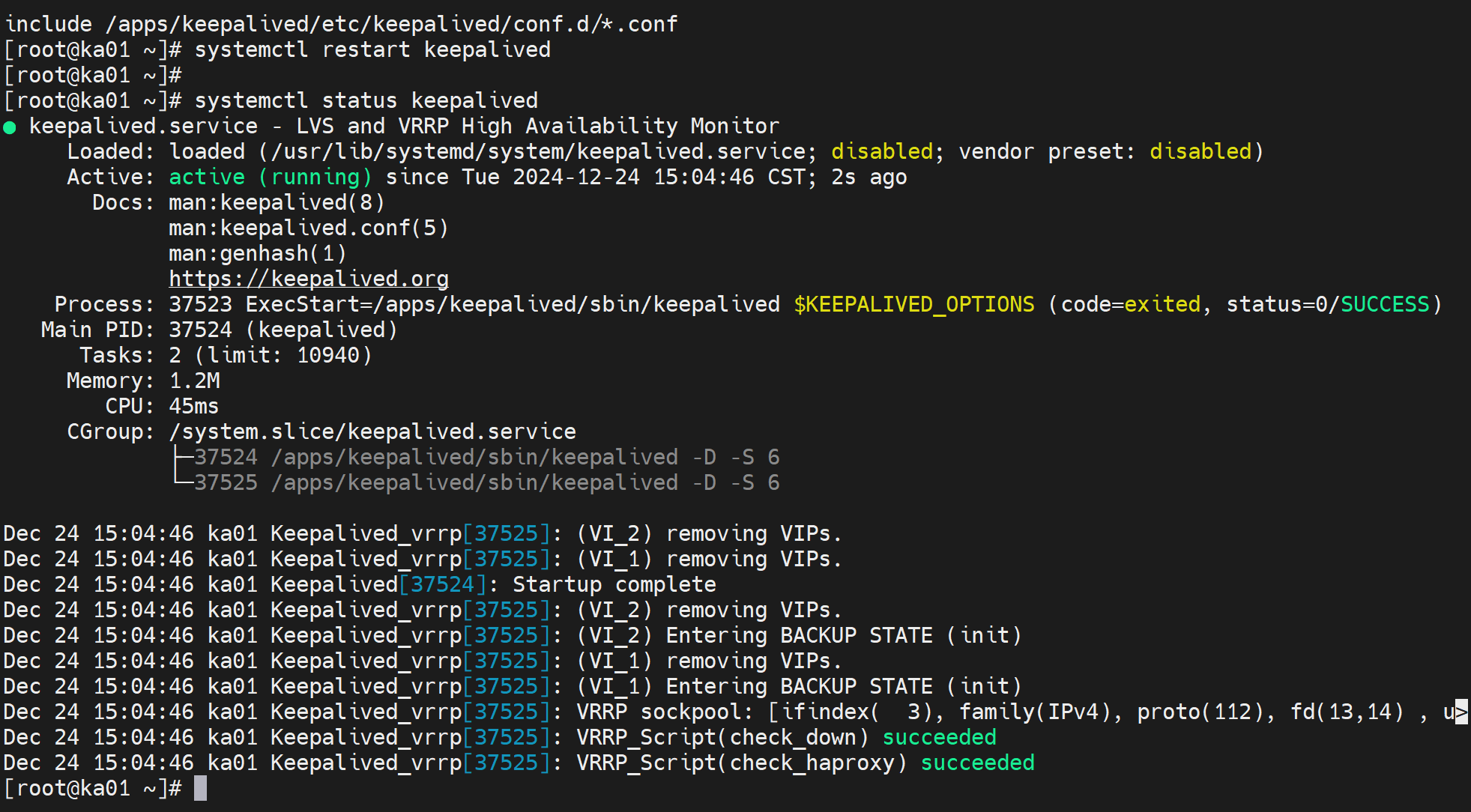Click the 'Startup complete' log line

point(614,584)
